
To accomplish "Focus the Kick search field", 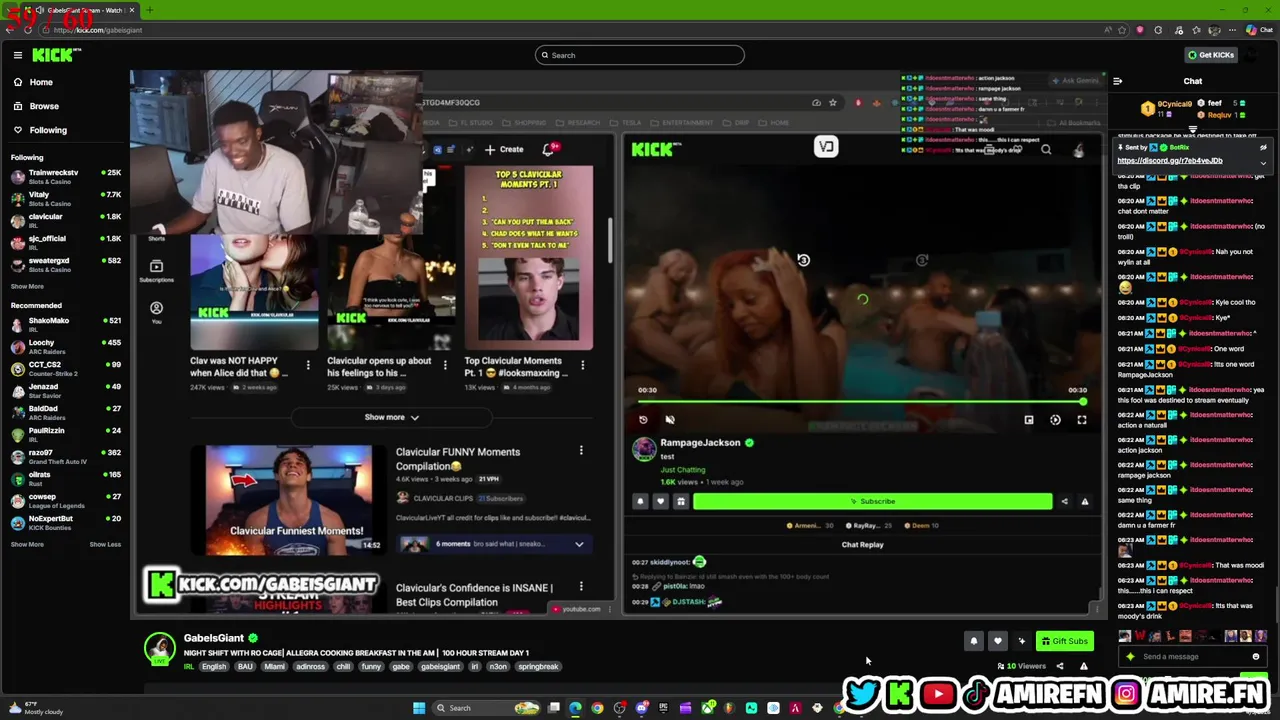I will tap(640, 55).
